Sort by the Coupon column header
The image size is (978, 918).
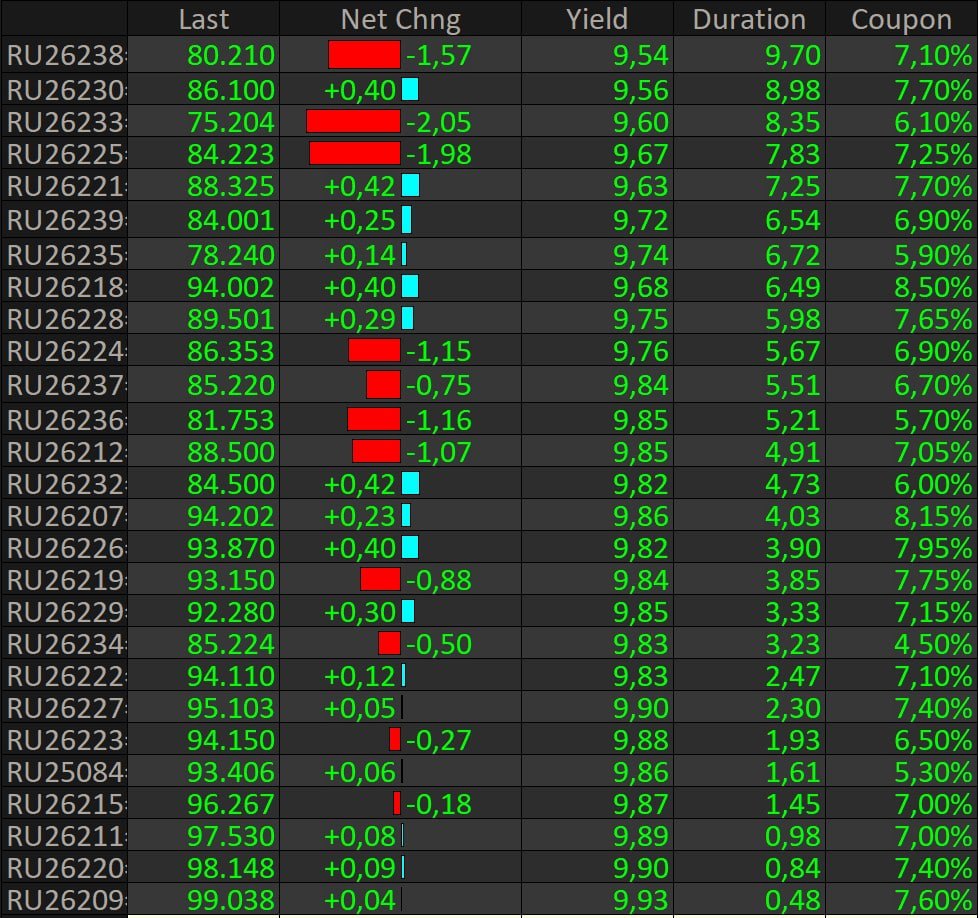click(x=901, y=19)
